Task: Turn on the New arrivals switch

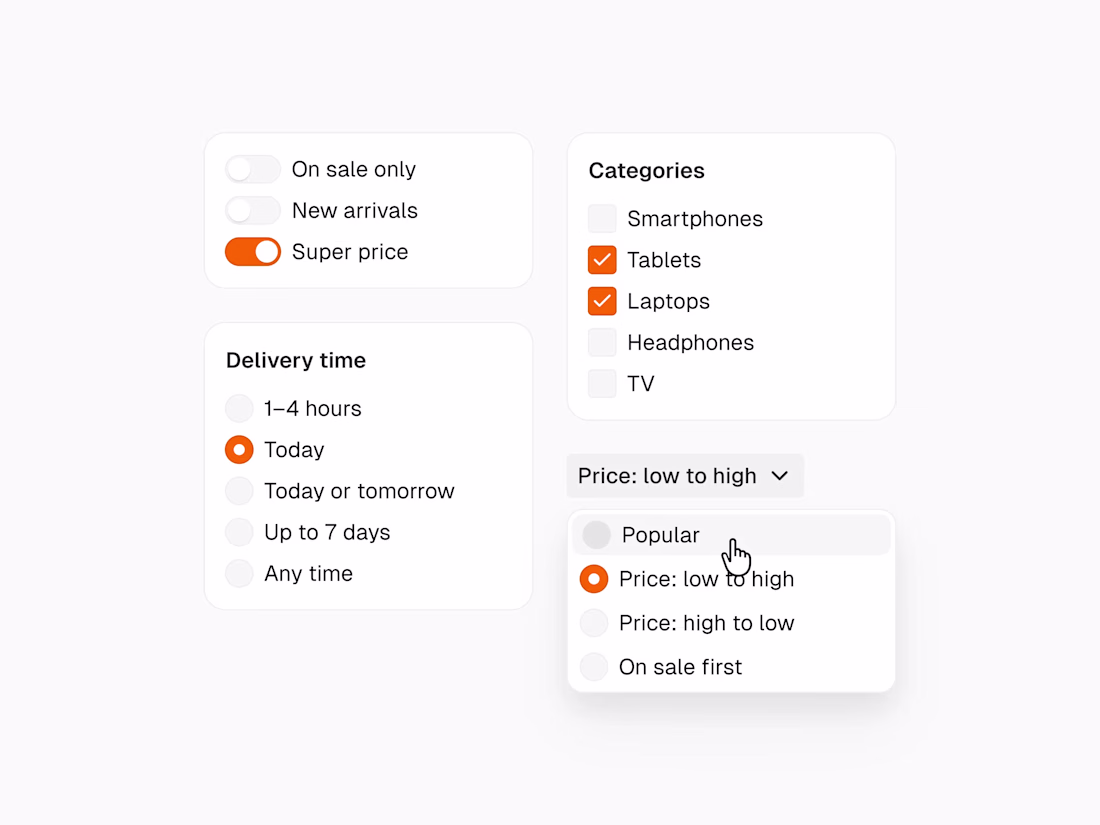Action: 252,210
